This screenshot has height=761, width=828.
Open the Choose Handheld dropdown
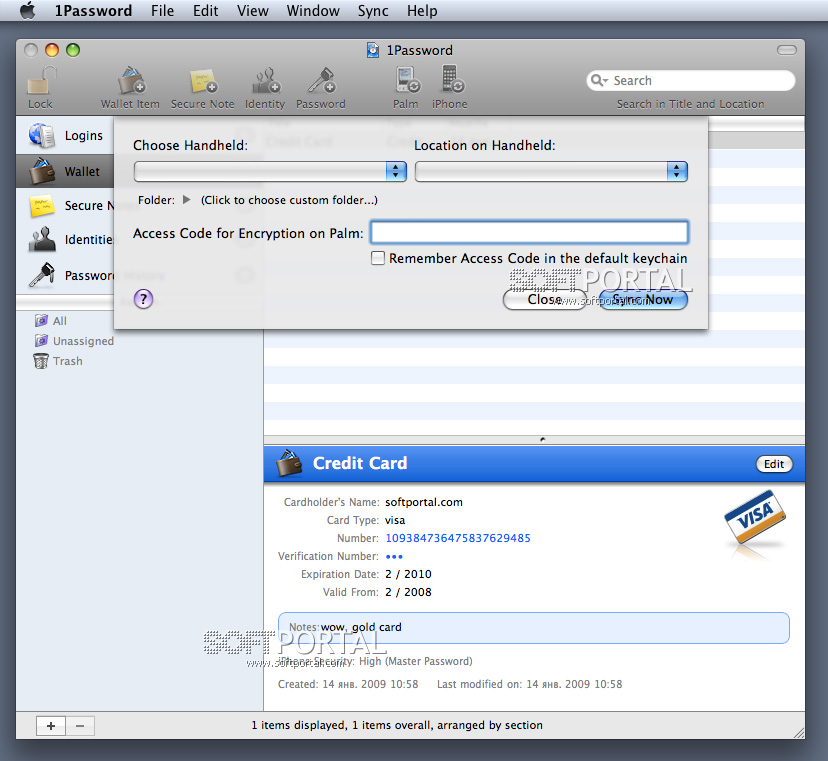[270, 171]
